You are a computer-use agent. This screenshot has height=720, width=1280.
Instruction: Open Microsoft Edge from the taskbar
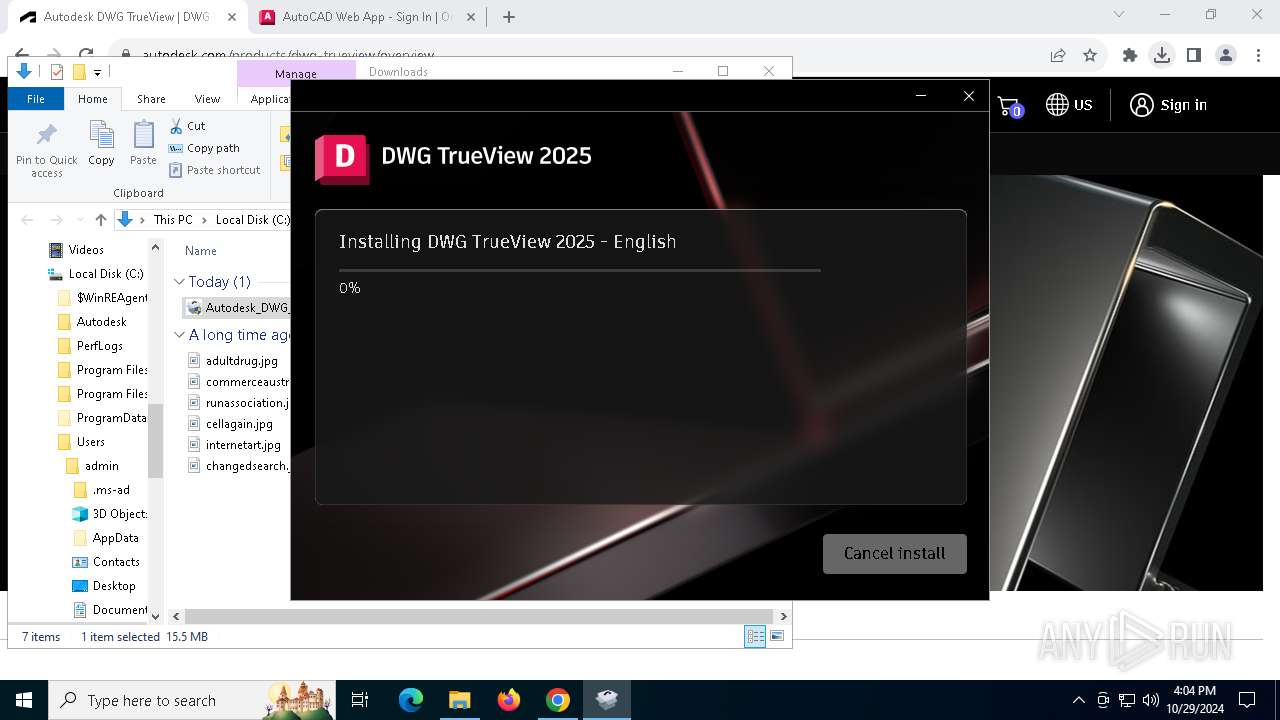click(x=411, y=700)
